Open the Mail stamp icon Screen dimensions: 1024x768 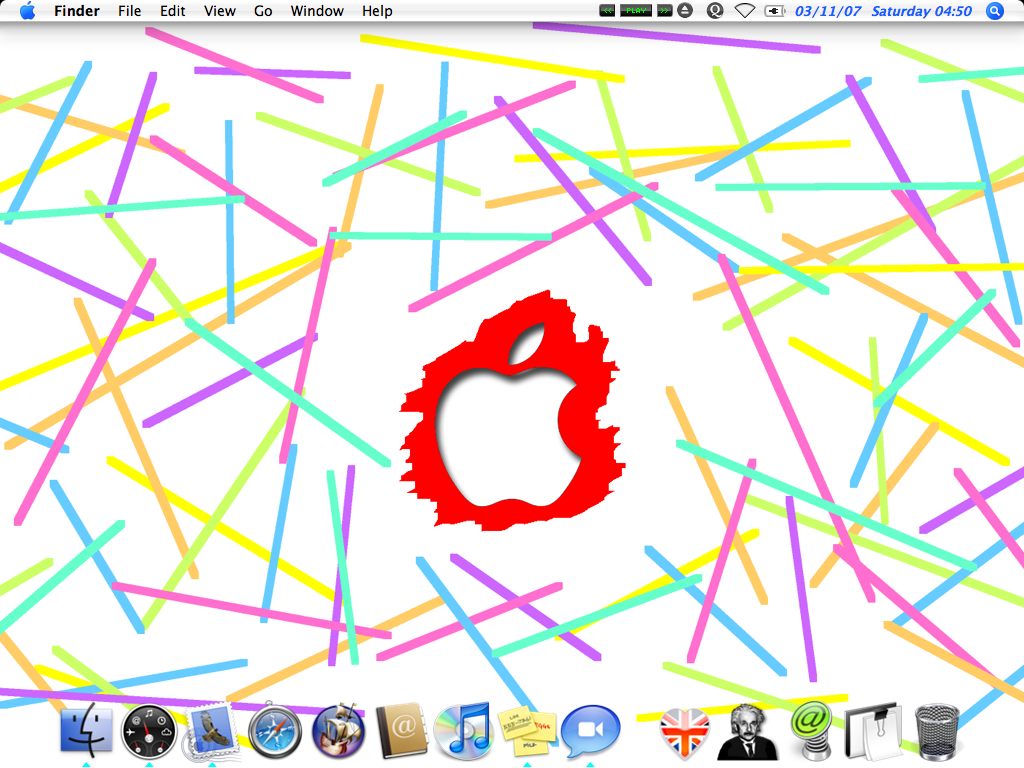point(212,731)
